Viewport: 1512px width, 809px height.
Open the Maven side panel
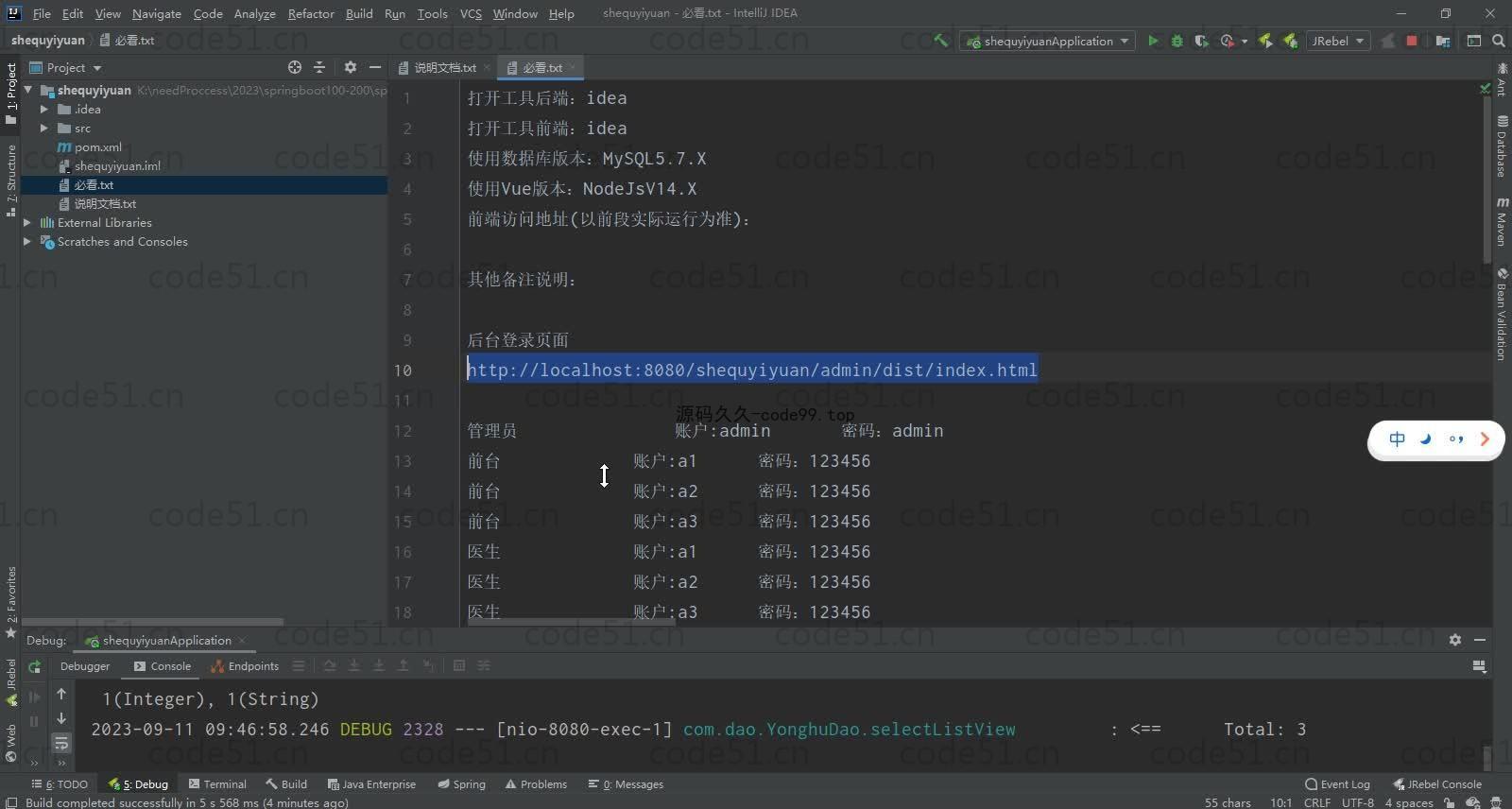pos(1502,221)
